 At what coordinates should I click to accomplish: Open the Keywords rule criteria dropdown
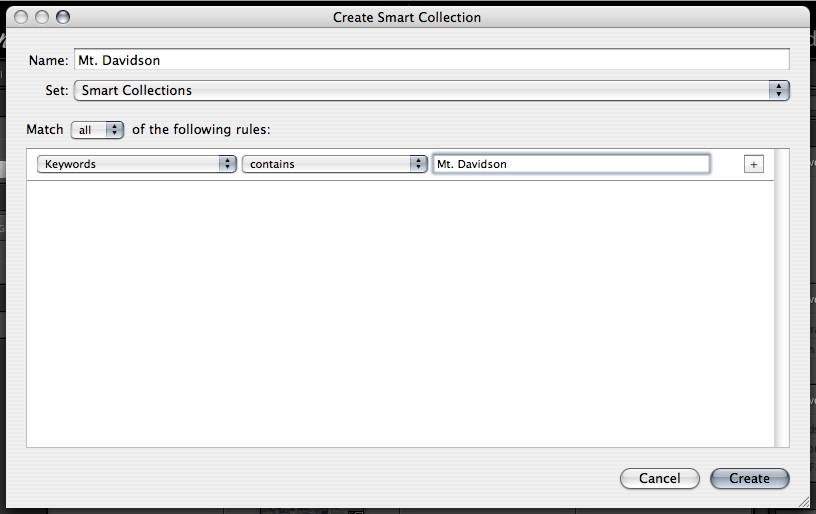click(x=136, y=164)
